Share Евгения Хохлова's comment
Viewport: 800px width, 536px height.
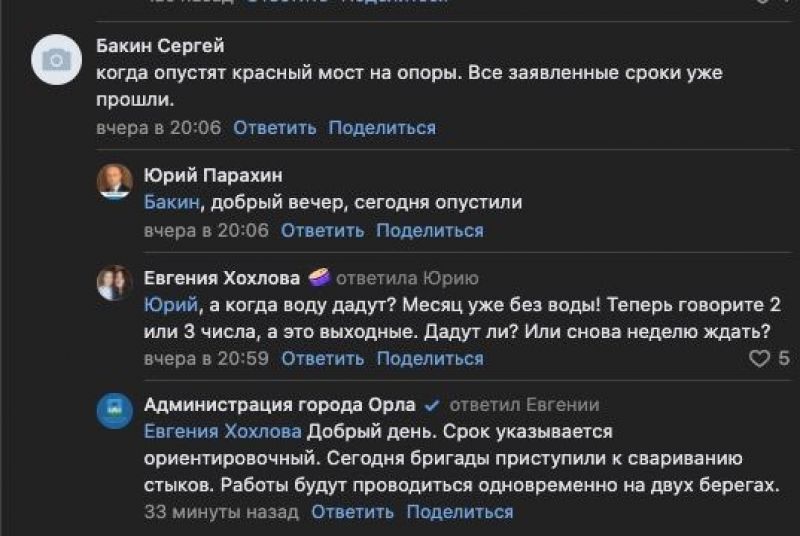tap(430, 359)
